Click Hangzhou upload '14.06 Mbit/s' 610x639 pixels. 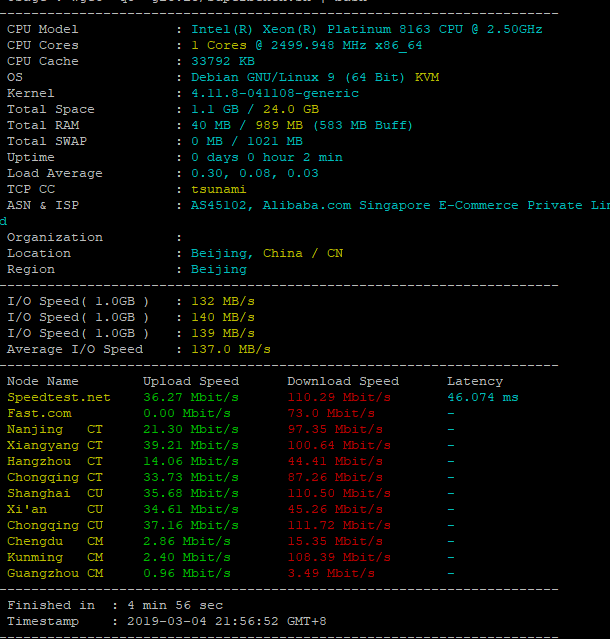point(191,461)
